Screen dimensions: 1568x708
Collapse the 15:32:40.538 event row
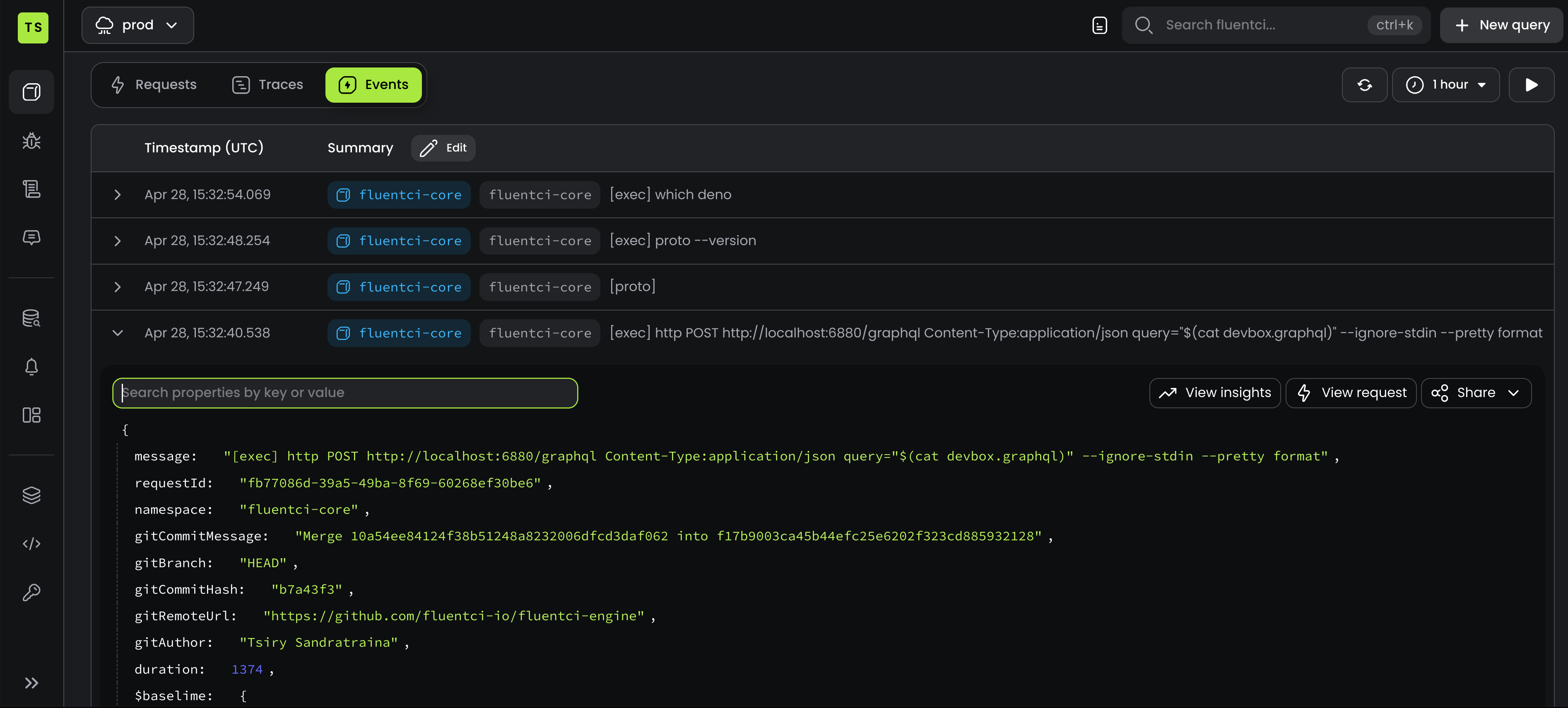[118, 333]
